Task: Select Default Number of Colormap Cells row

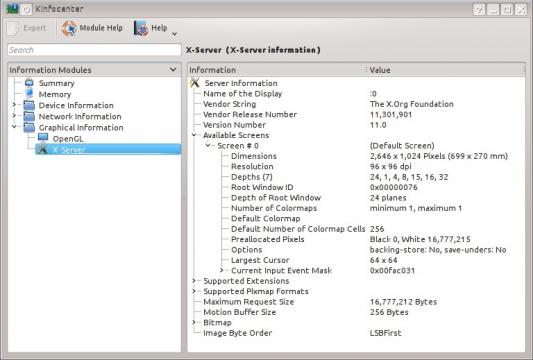Action: coord(298,229)
